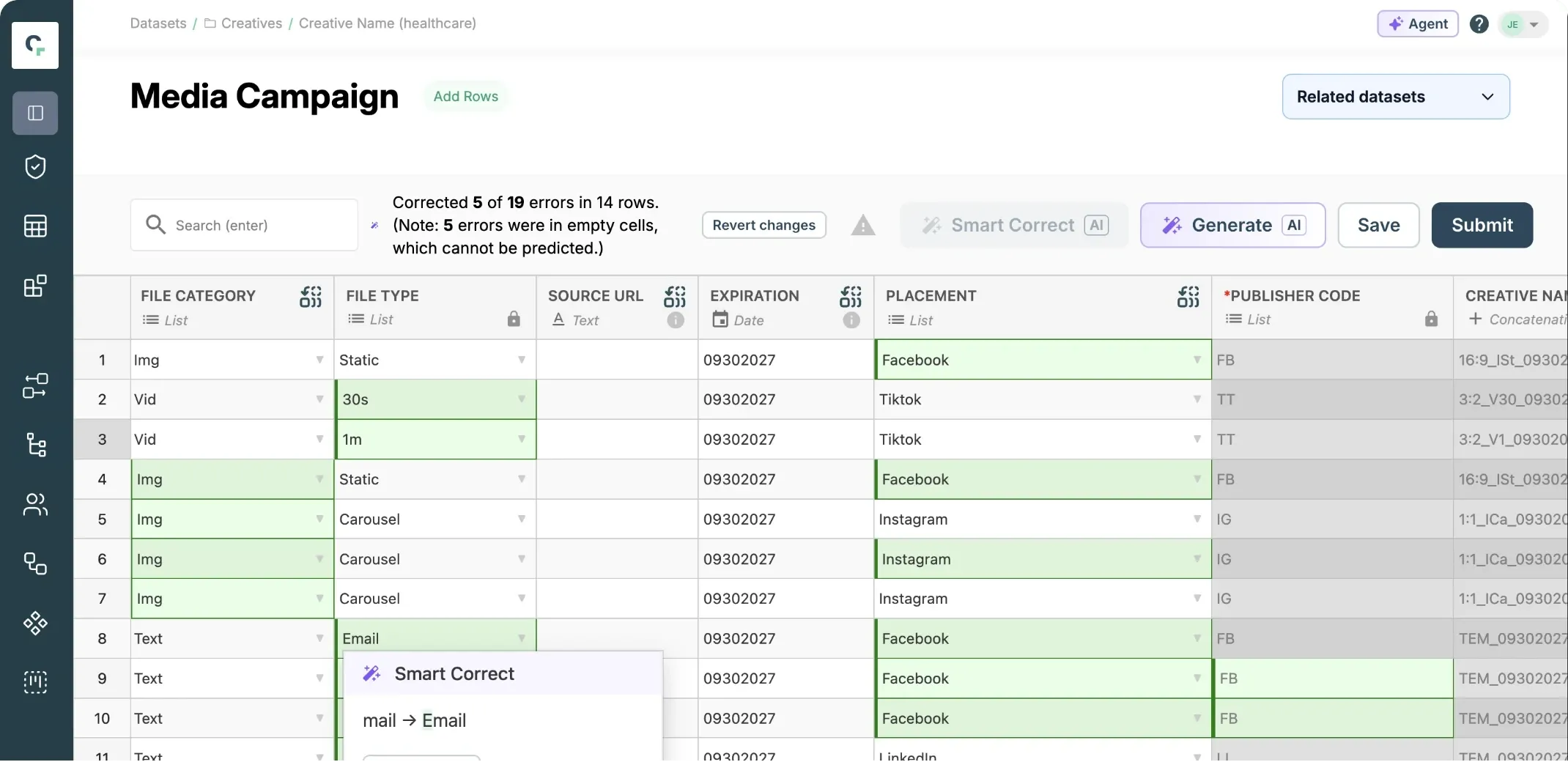Open row 9 Text category dropdown arrow
The height and width of the screenshot is (762, 1568).
pos(319,678)
